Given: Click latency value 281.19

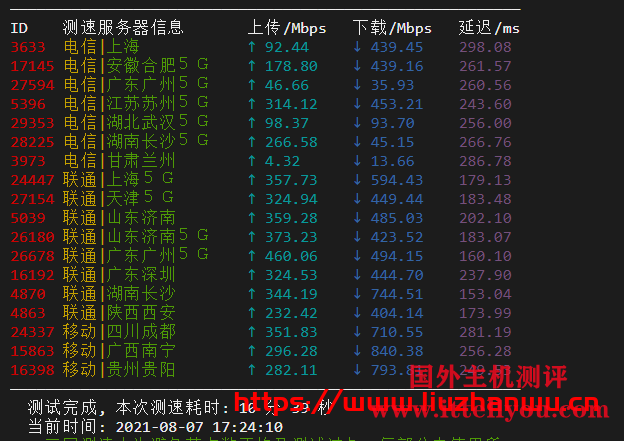Looking at the screenshot, I should coord(485,332).
